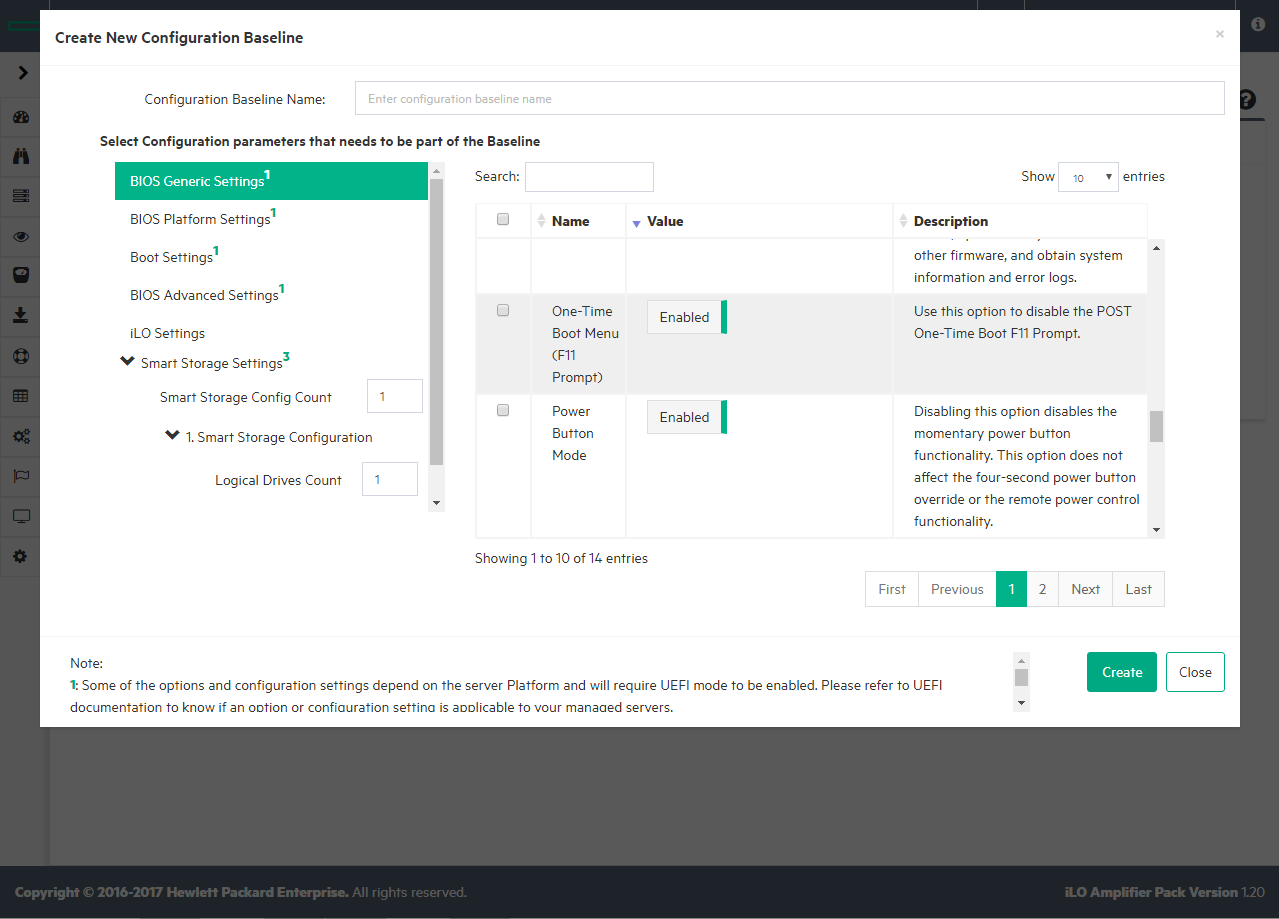Viewport: 1279px width, 919px height.
Task: Open the Show entries dropdown
Action: [1088, 177]
